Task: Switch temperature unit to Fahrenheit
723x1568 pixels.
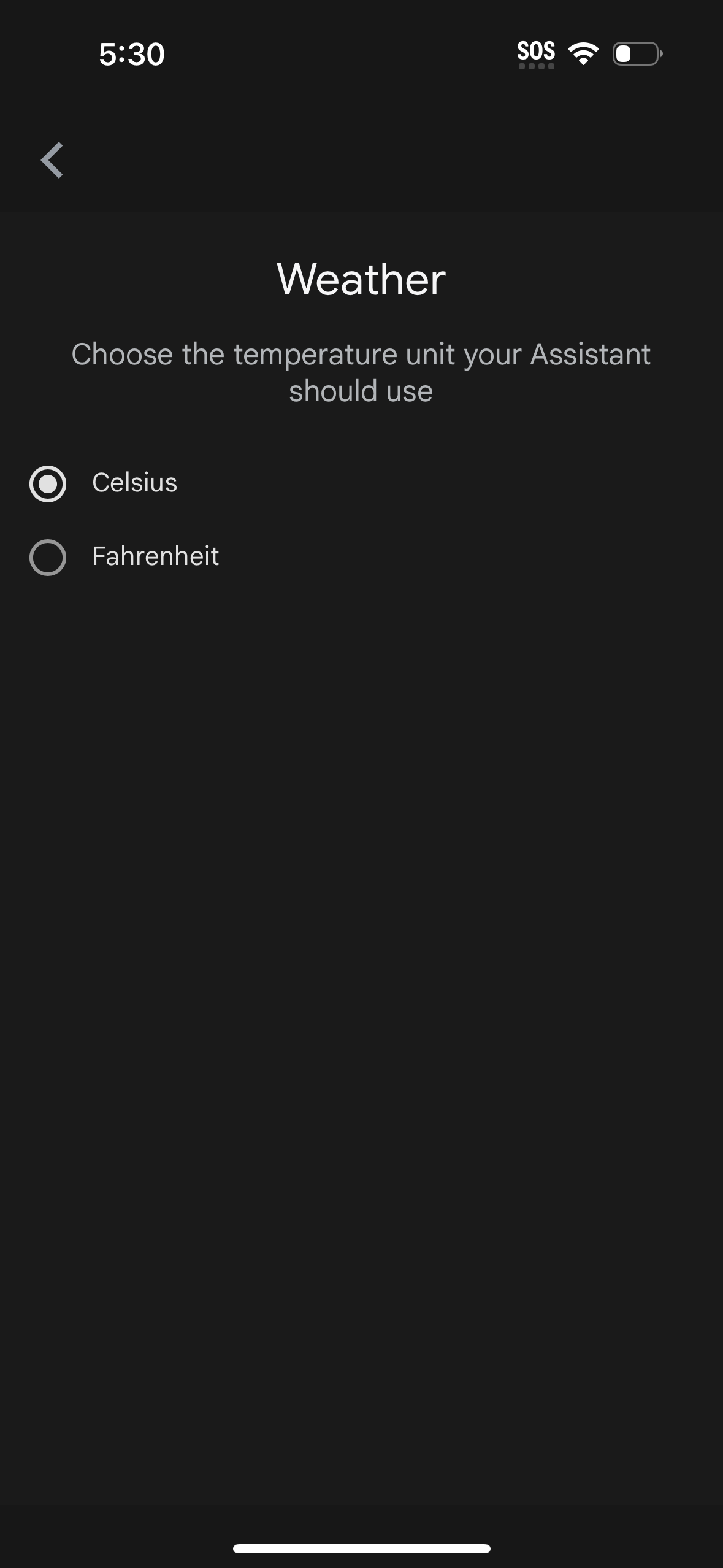Action: (x=48, y=557)
